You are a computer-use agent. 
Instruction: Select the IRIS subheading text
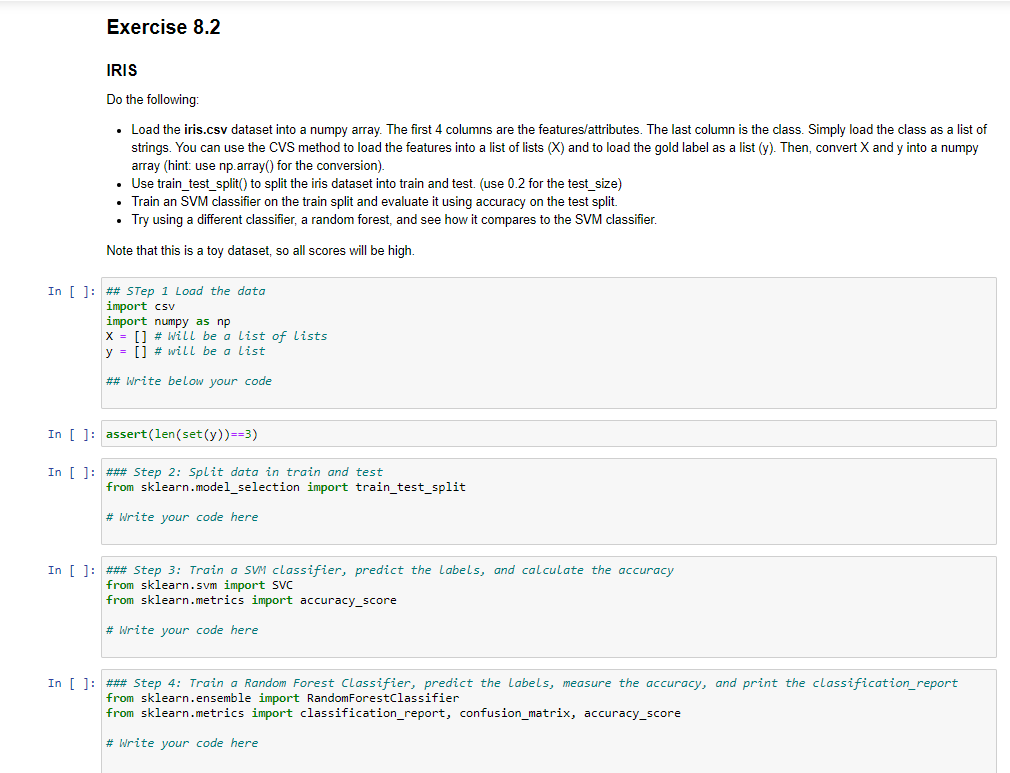coord(120,71)
